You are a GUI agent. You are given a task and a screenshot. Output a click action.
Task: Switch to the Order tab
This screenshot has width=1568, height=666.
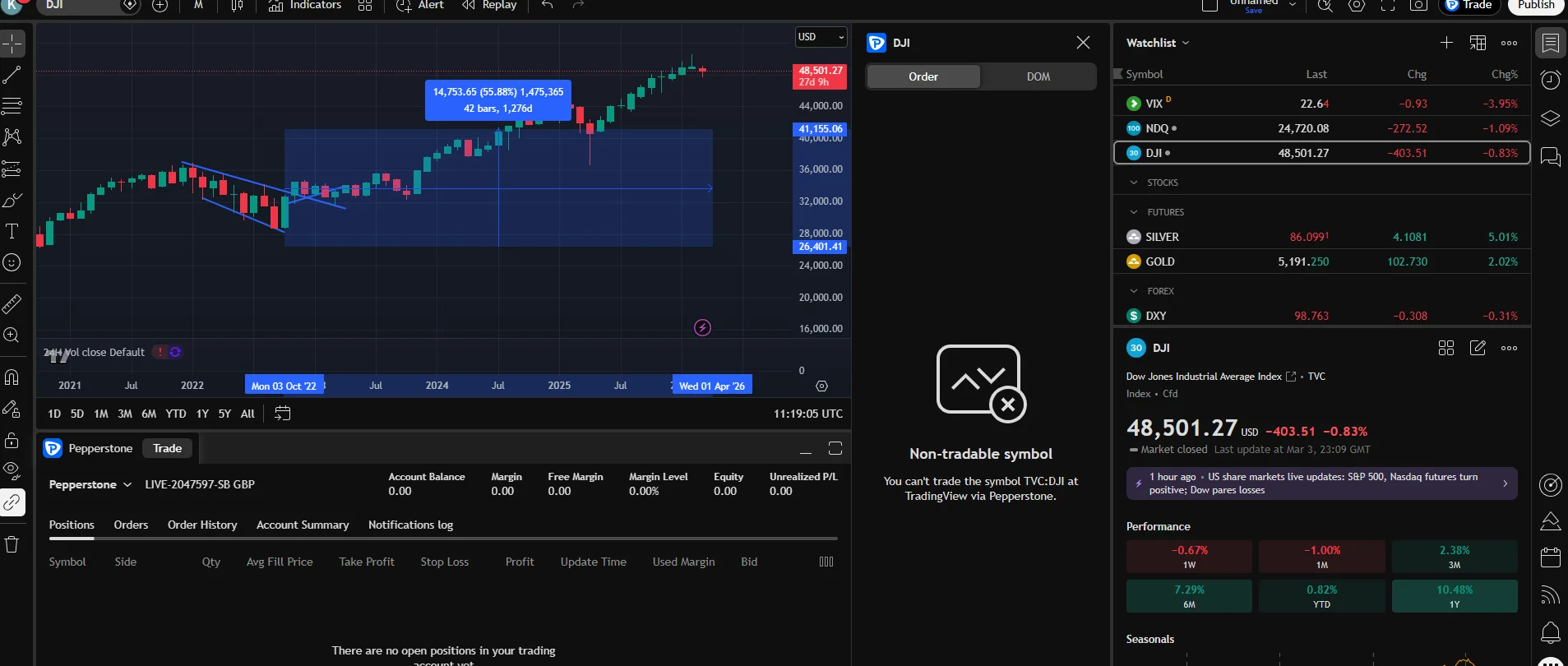click(923, 76)
